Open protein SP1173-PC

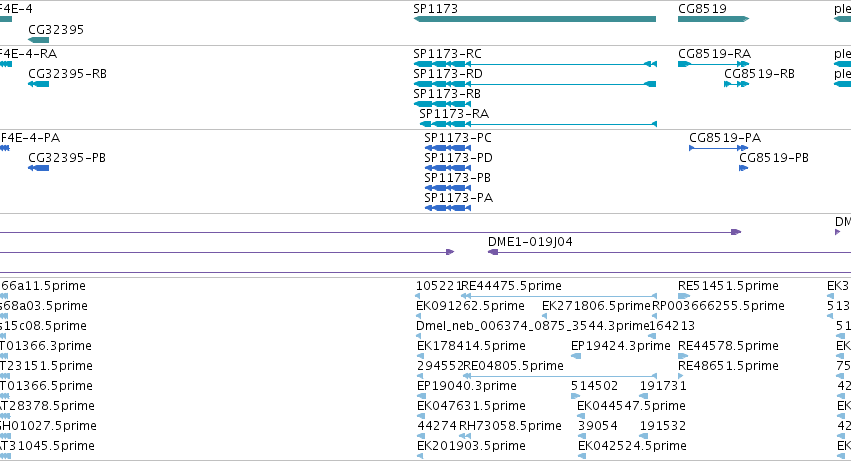pos(448,148)
